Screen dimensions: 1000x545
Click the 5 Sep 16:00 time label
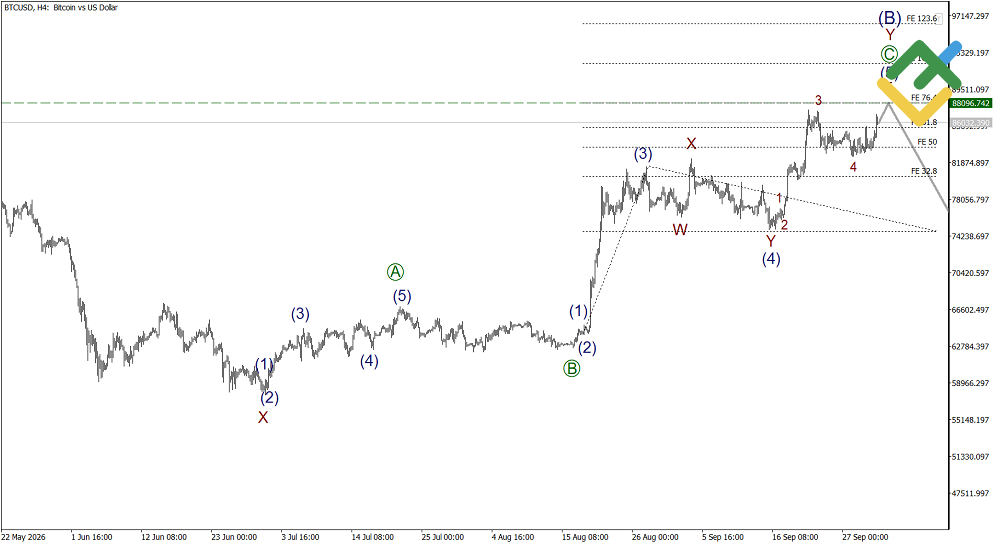pos(723,537)
